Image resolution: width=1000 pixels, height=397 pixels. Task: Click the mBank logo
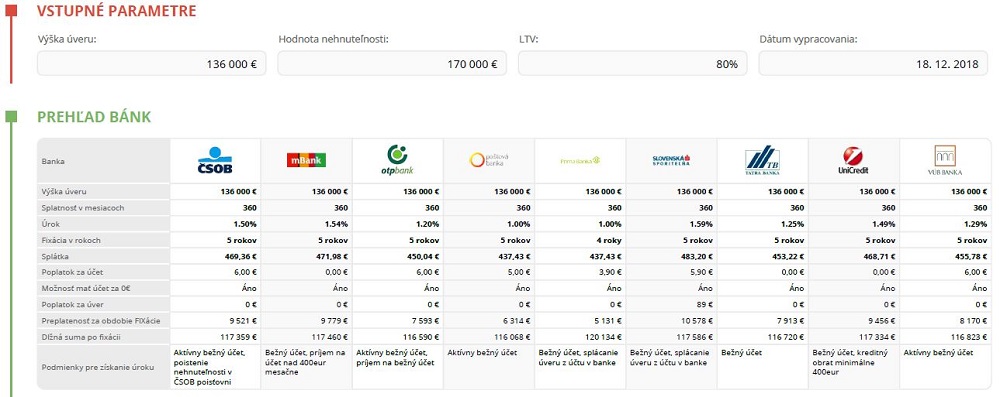pos(306,160)
